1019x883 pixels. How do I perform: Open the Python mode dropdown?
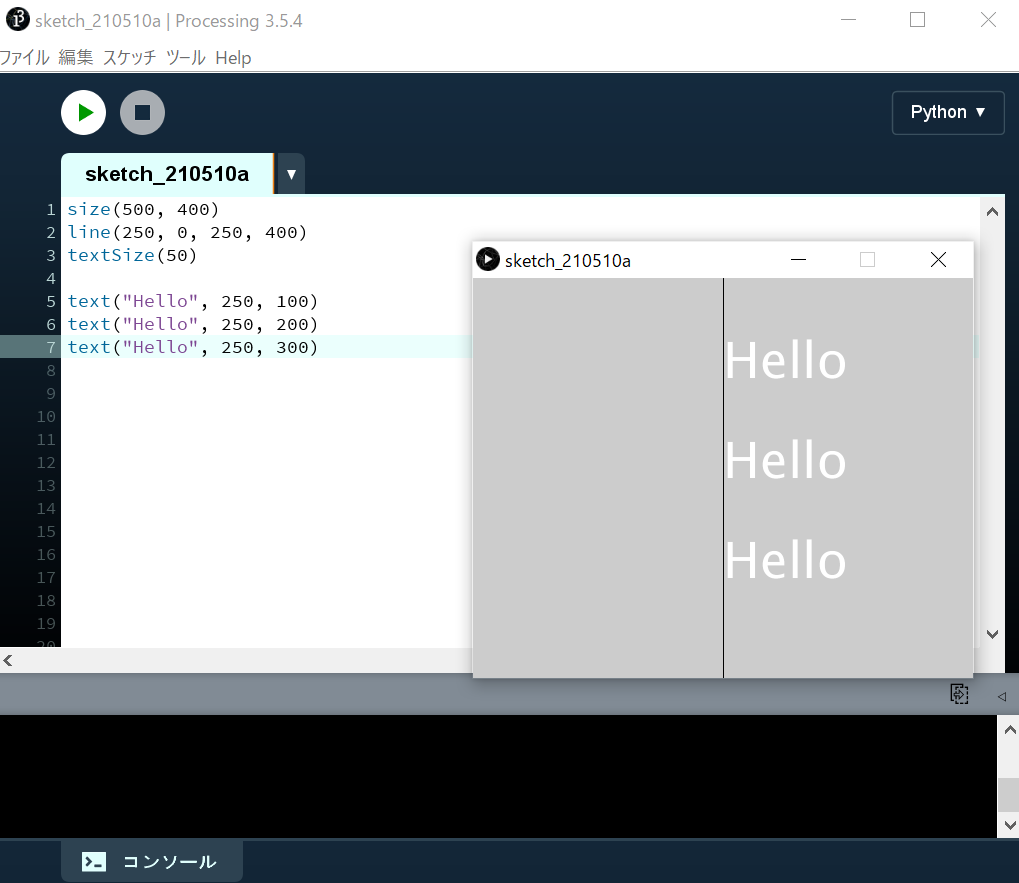pos(947,112)
